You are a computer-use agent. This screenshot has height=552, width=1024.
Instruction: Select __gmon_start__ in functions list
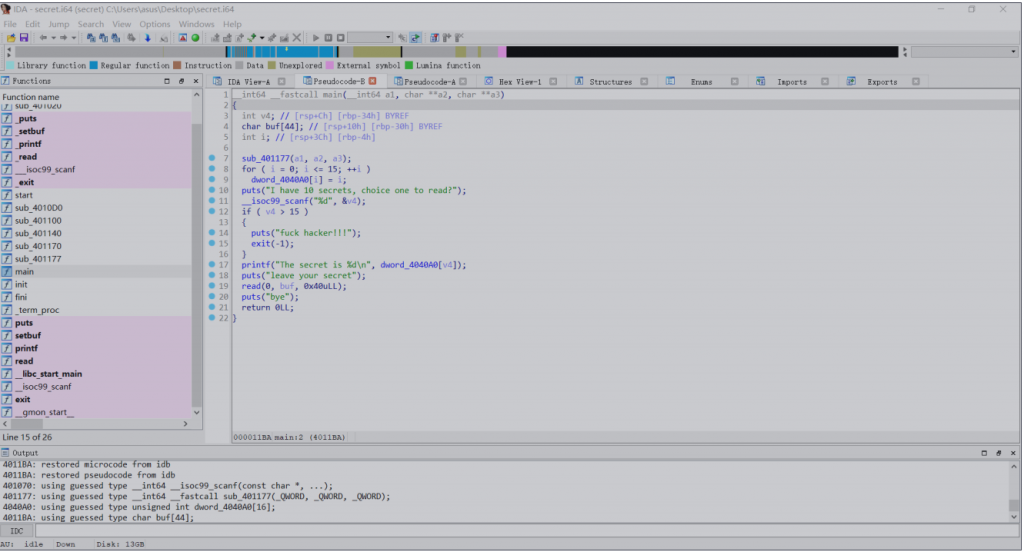pos(96,412)
